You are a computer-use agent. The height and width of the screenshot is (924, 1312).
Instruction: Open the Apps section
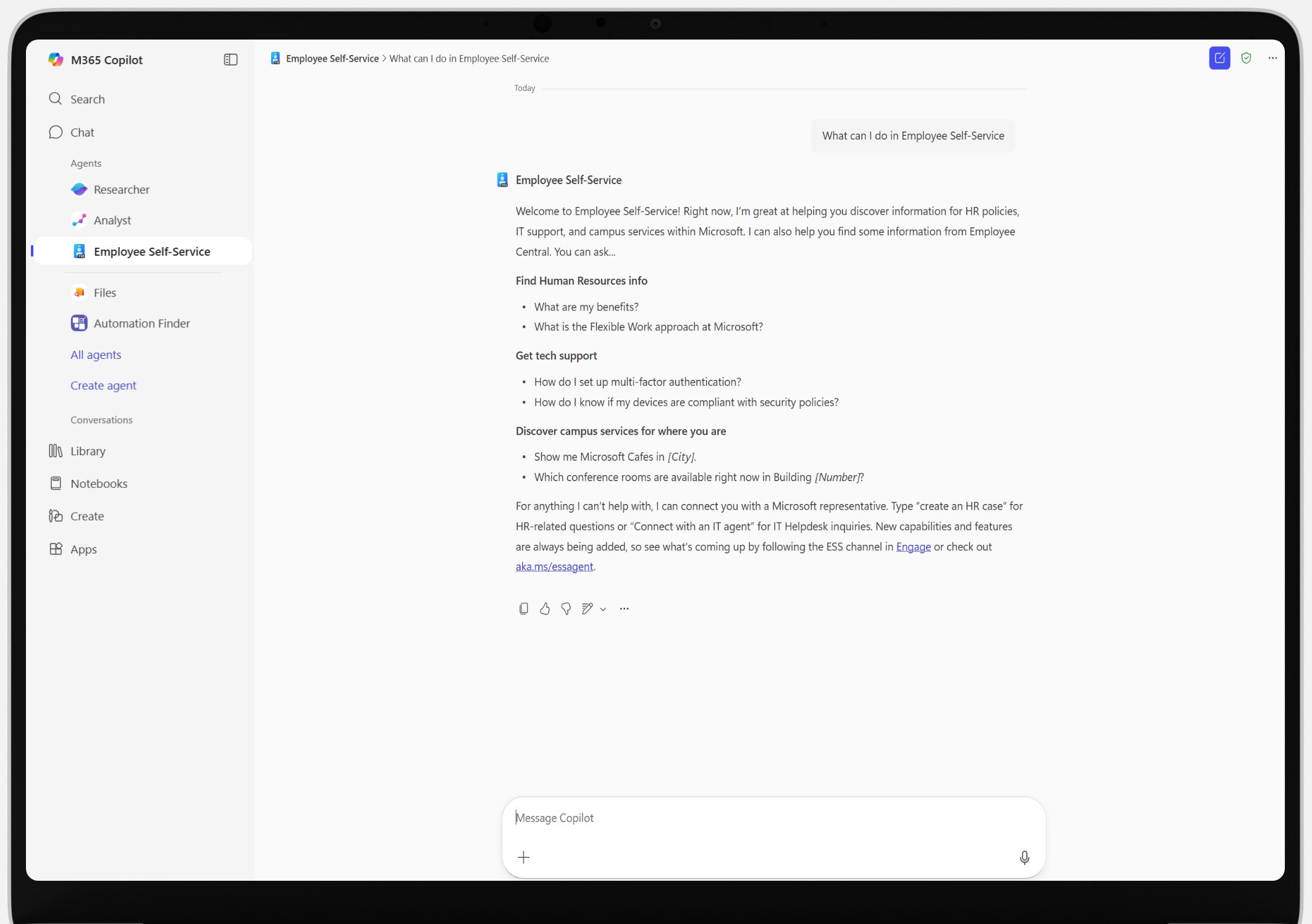(82, 549)
